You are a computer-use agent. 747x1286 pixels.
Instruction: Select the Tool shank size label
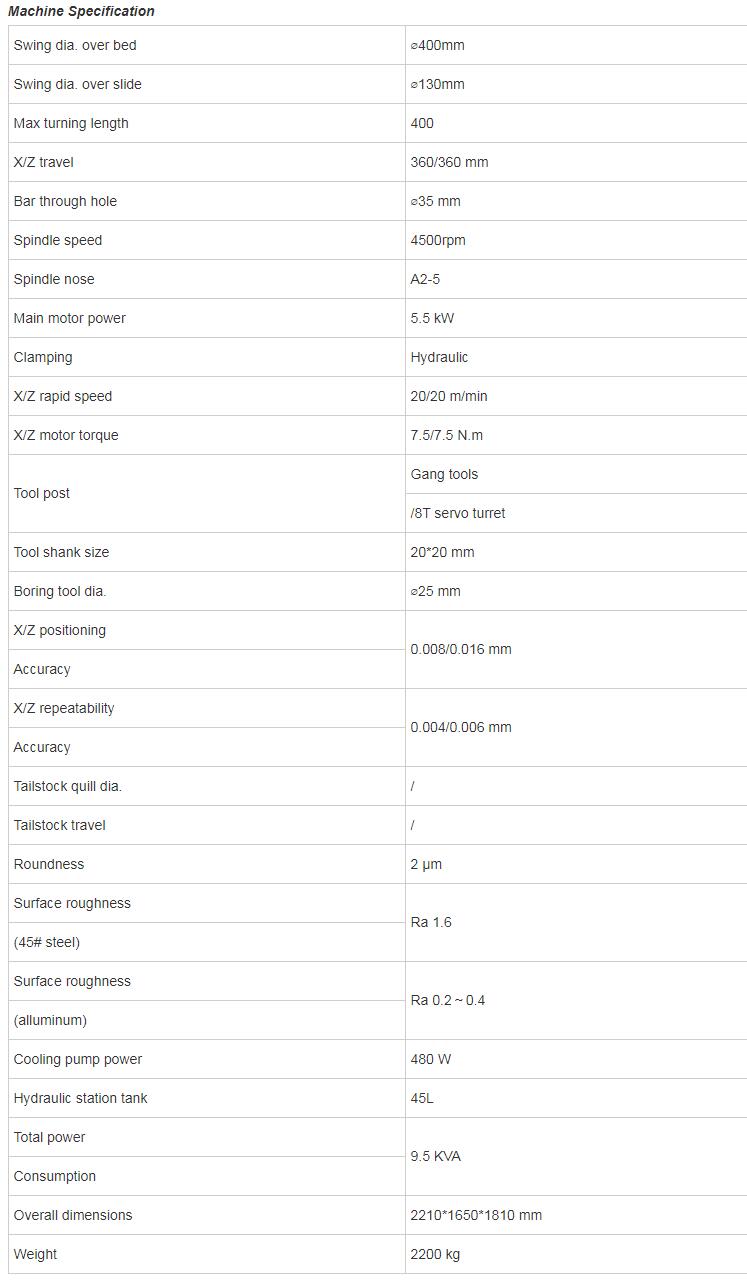61,552
